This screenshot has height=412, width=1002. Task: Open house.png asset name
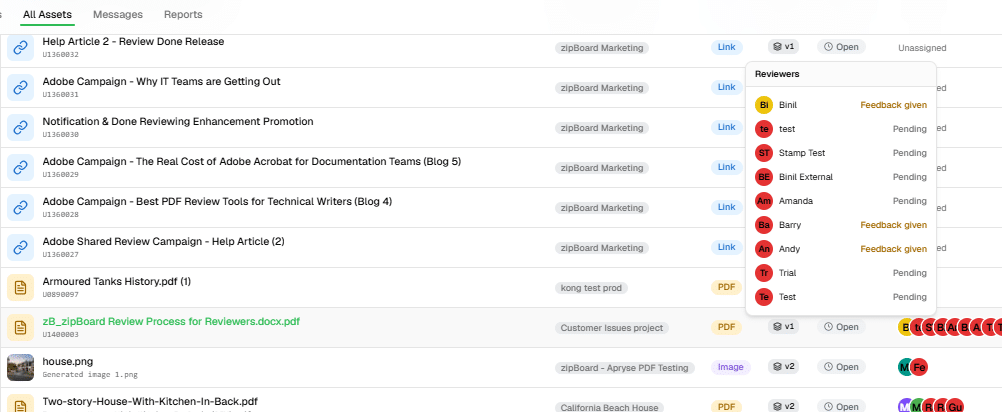[x=67, y=362]
